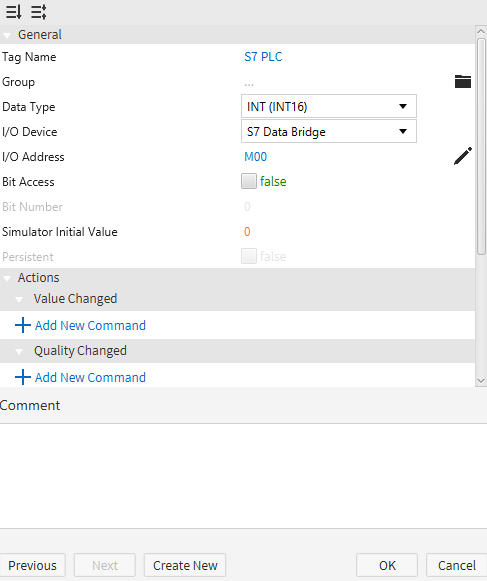This screenshot has height=581, width=487.
Task: Collapse the Value Changed group
Action: 19,299
